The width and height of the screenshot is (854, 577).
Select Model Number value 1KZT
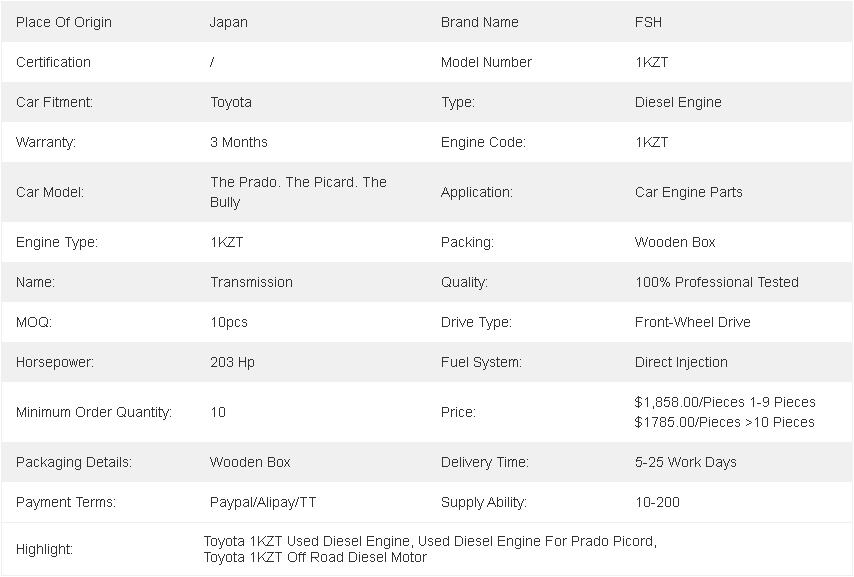pos(651,62)
